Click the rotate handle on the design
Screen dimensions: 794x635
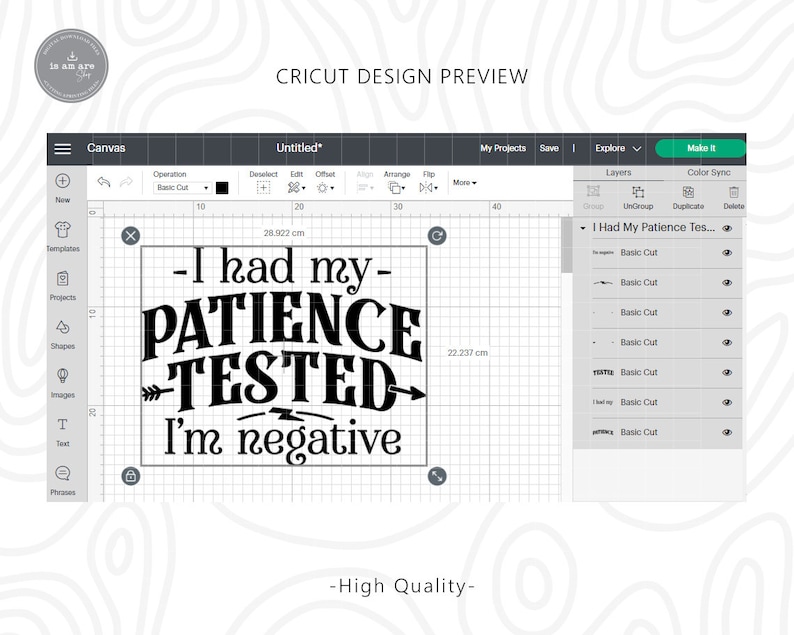[x=437, y=235]
